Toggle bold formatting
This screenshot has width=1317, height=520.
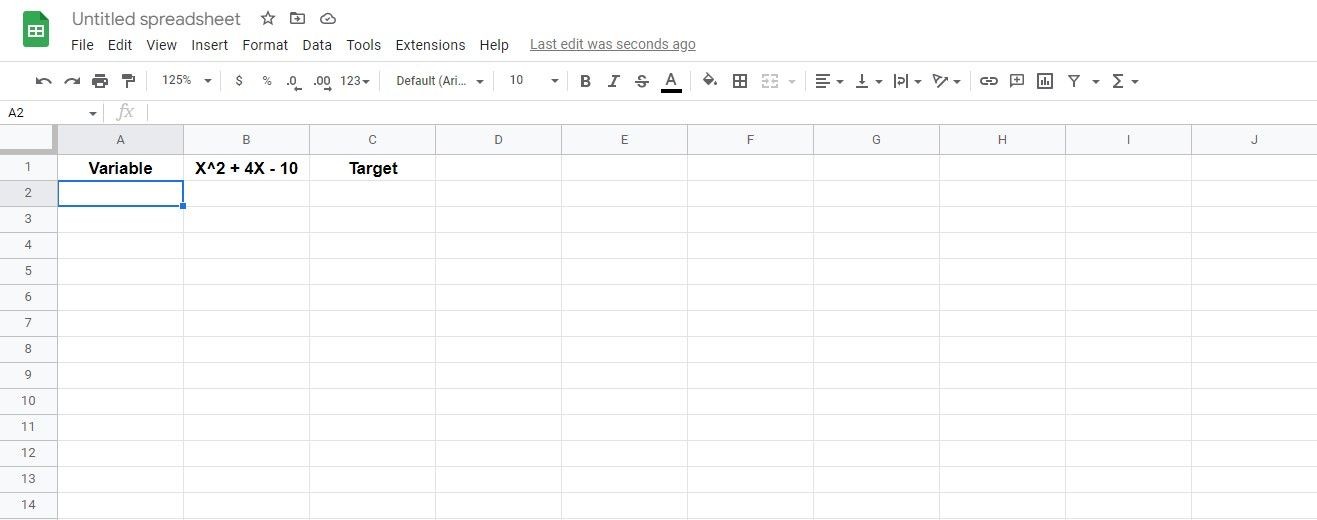[x=585, y=81]
